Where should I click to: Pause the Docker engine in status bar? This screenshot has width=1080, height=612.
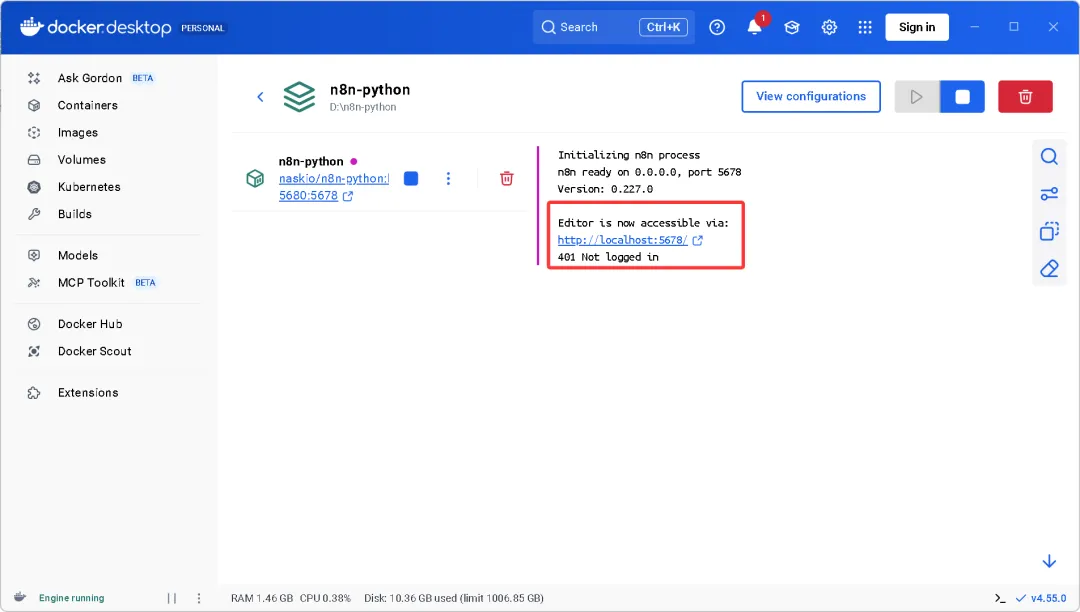[172, 598]
